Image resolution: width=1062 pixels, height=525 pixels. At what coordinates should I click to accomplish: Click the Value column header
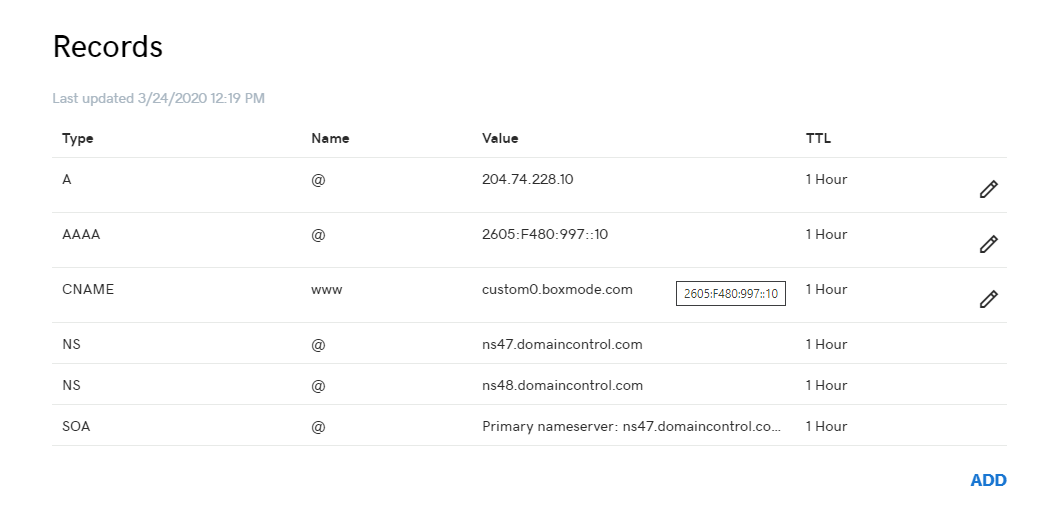coord(500,139)
